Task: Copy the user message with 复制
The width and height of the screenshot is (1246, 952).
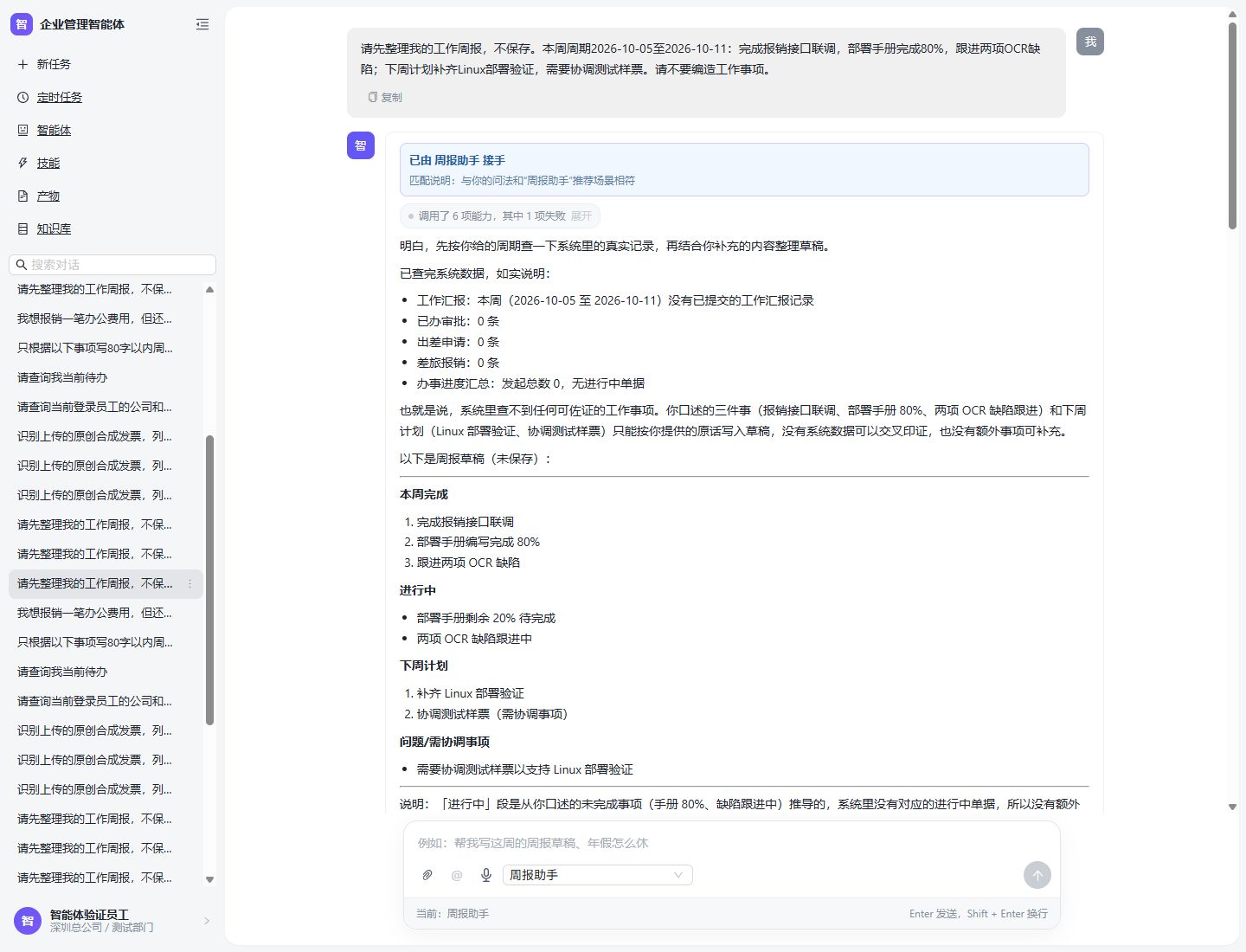Action: point(385,97)
